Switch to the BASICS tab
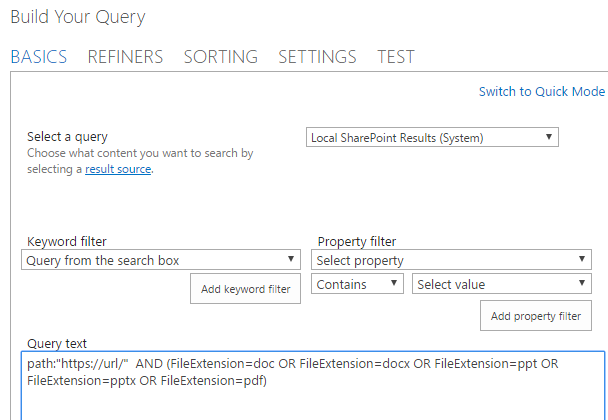 tap(39, 57)
